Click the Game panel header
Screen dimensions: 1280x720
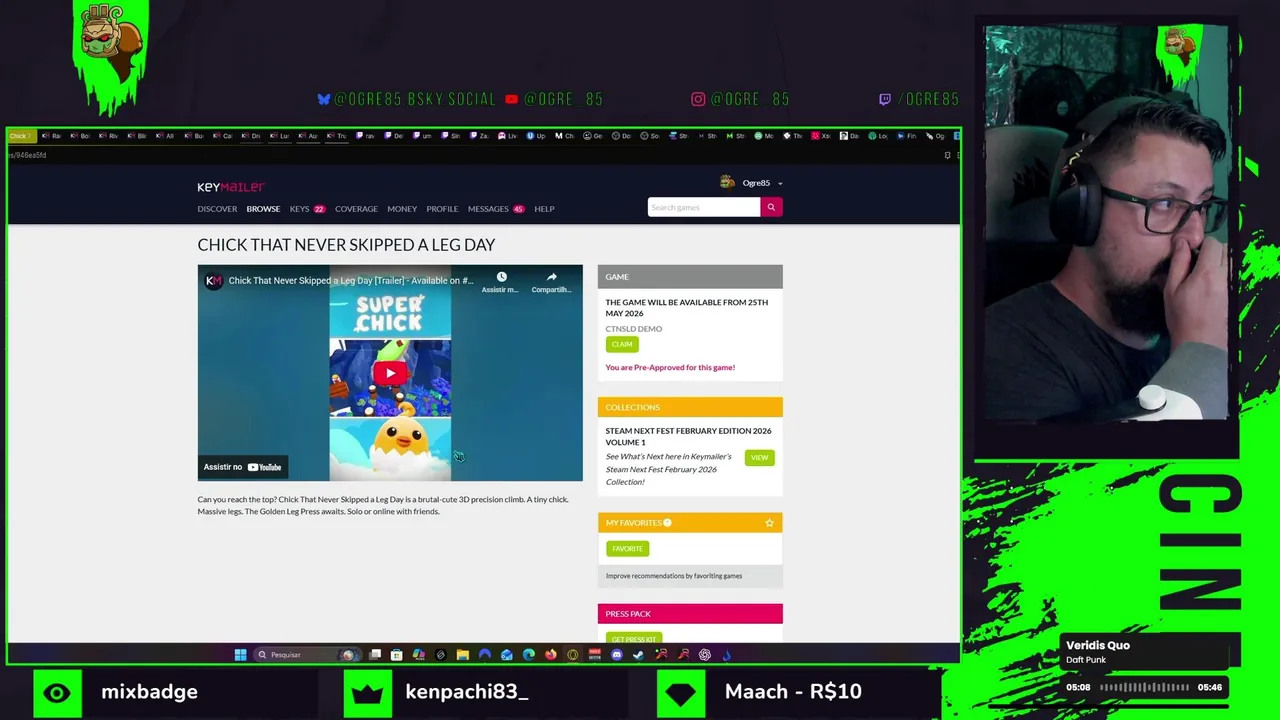point(690,277)
